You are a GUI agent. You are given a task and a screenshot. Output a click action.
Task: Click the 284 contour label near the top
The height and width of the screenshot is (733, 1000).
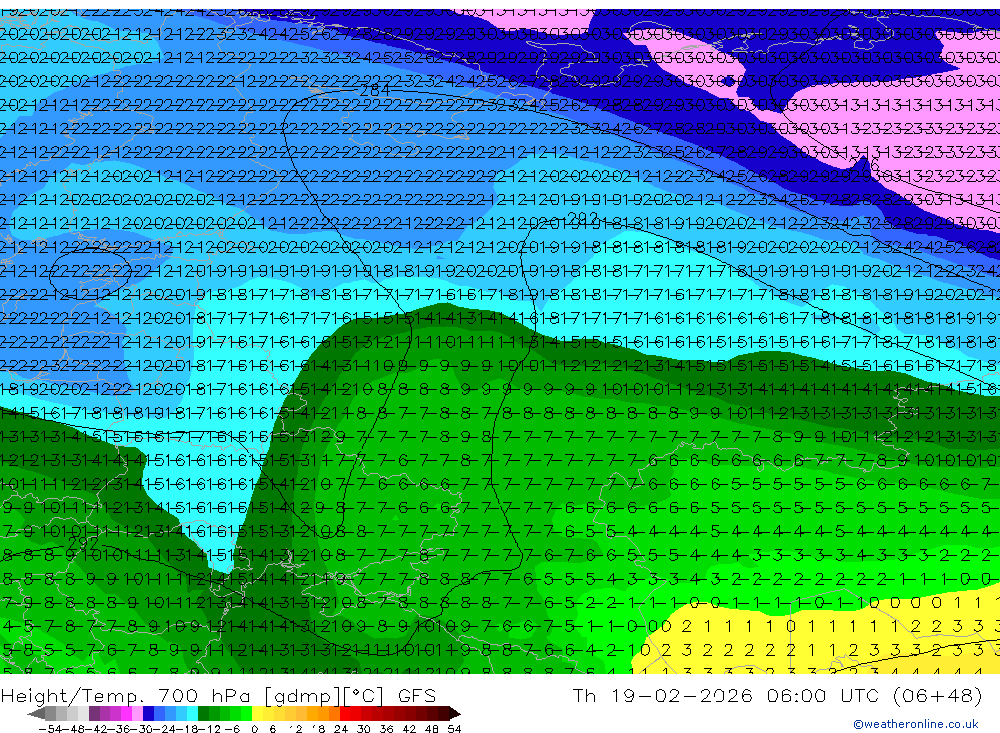coord(375,91)
